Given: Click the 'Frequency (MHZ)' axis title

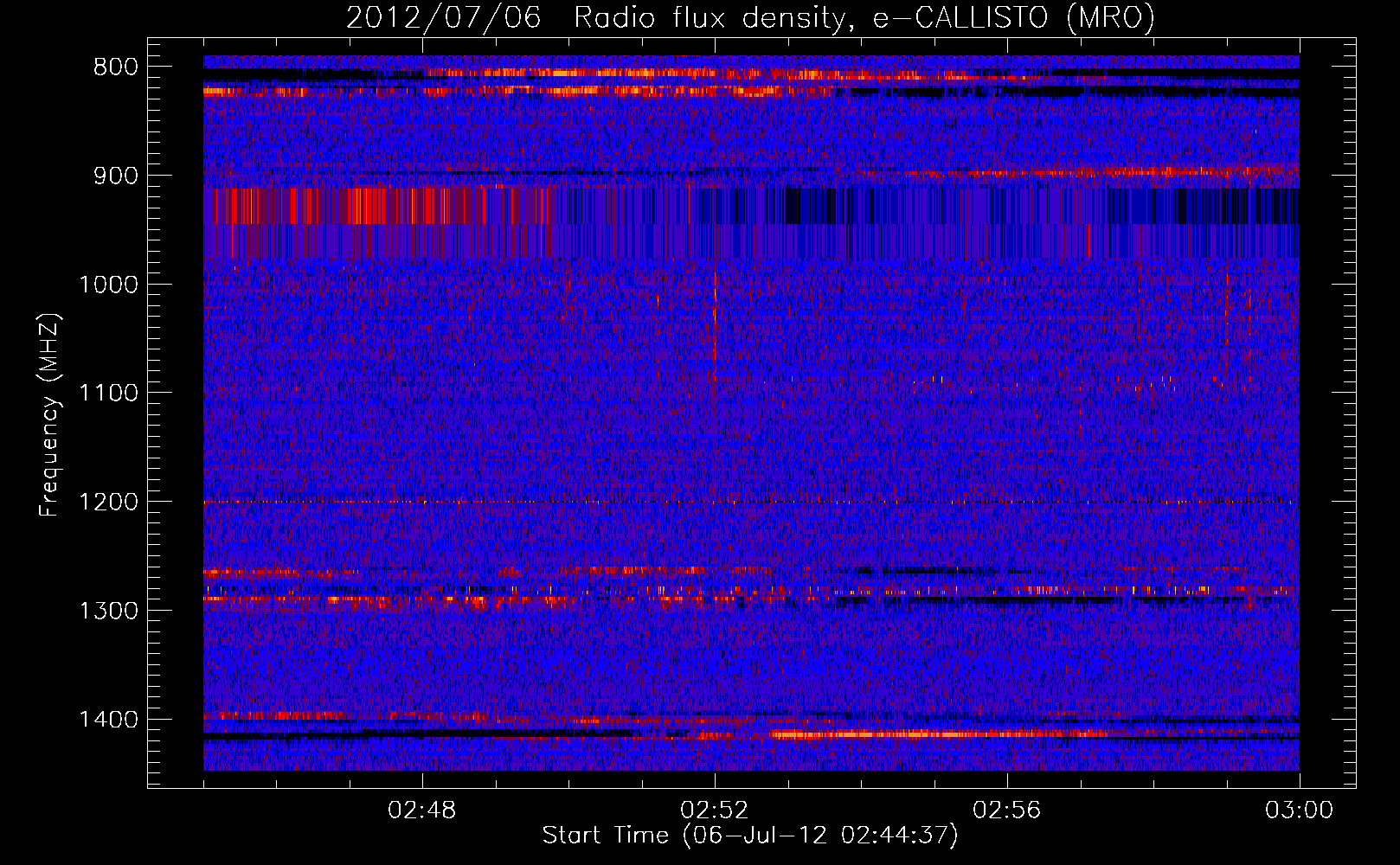Looking at the screenshot, I should click(x=49, y=414).
